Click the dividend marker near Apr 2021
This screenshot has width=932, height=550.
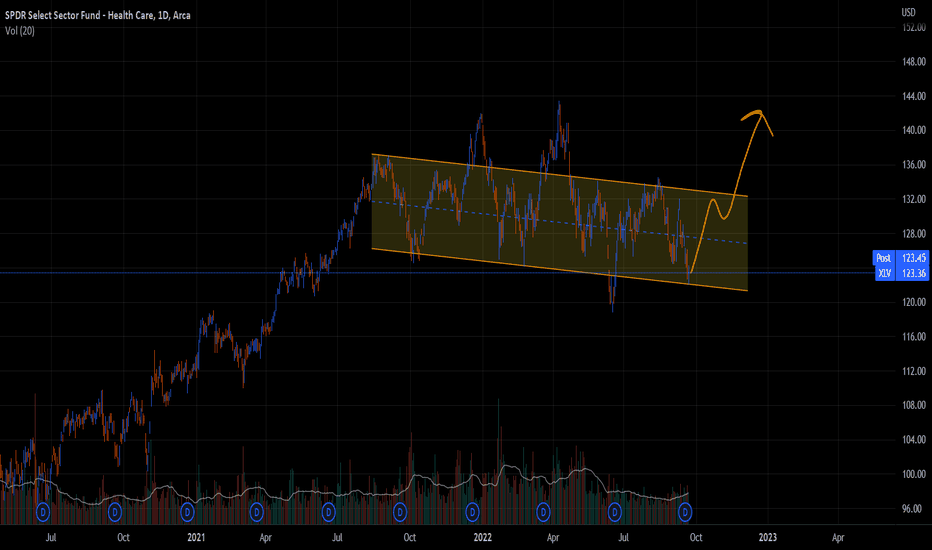256,511
